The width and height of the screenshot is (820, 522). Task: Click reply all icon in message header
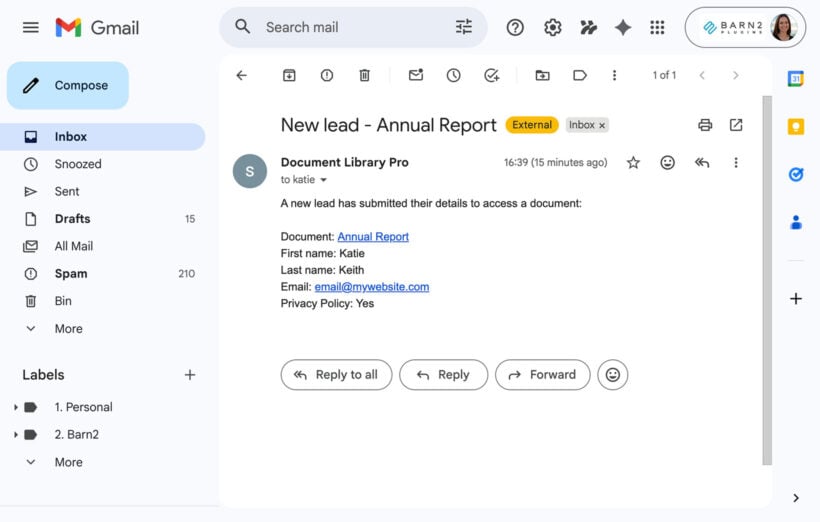702,163
